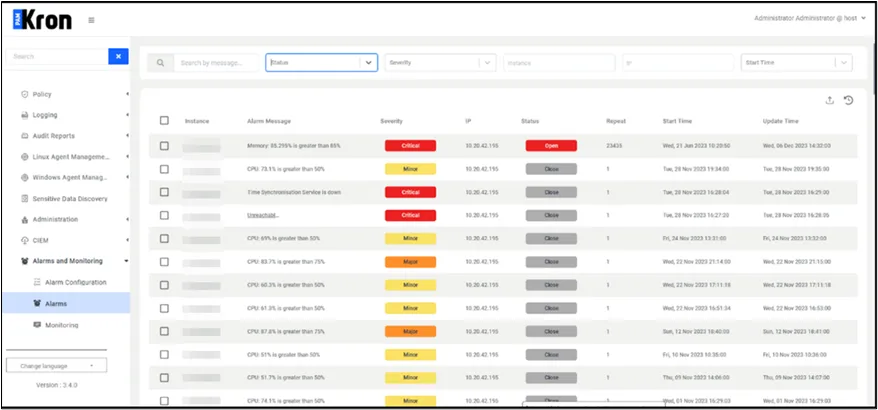Click the Search by message field
This screenshot has width=878, height=410.
(x=216, y=63)
